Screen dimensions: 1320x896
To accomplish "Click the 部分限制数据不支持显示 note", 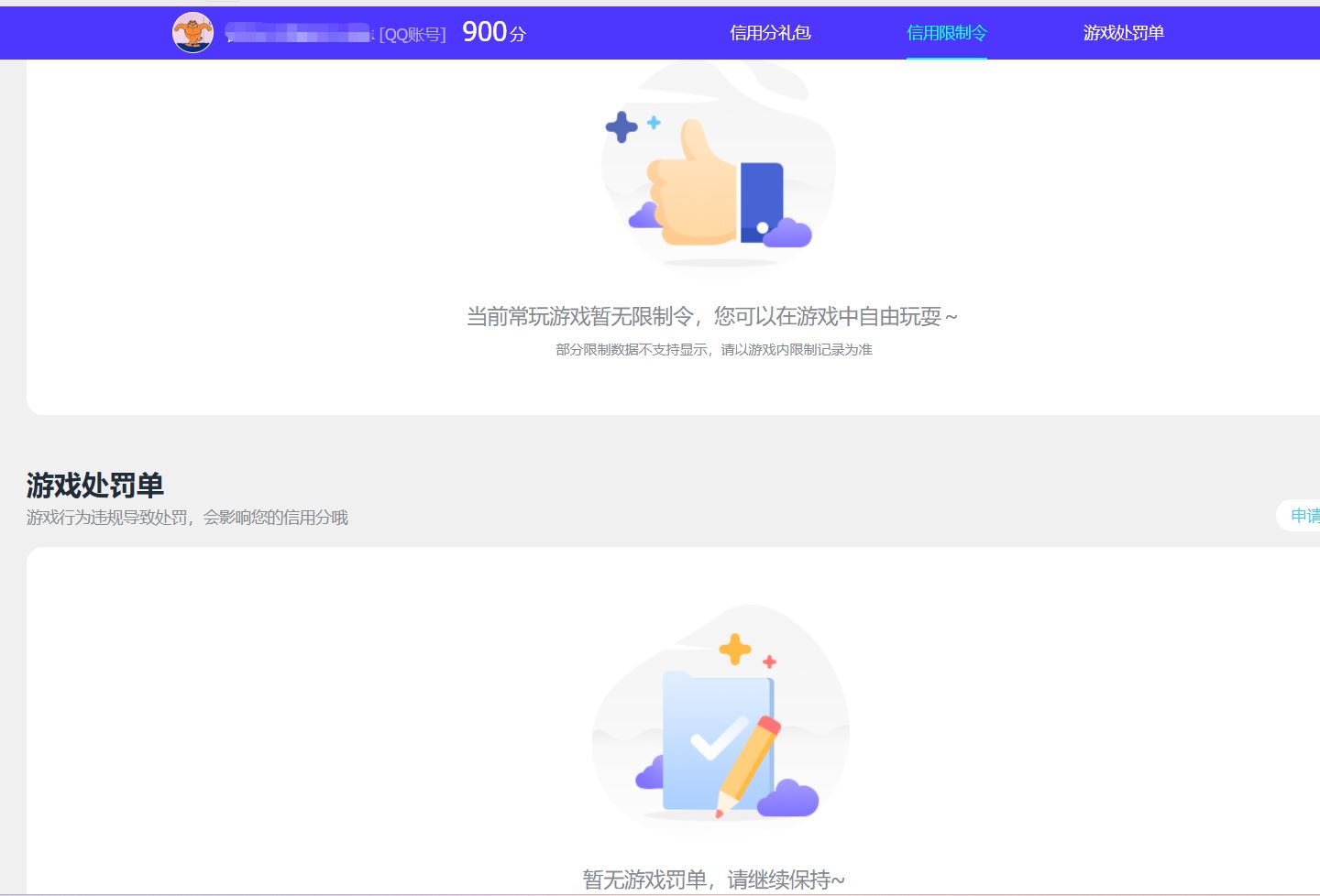I will [713, 350].
